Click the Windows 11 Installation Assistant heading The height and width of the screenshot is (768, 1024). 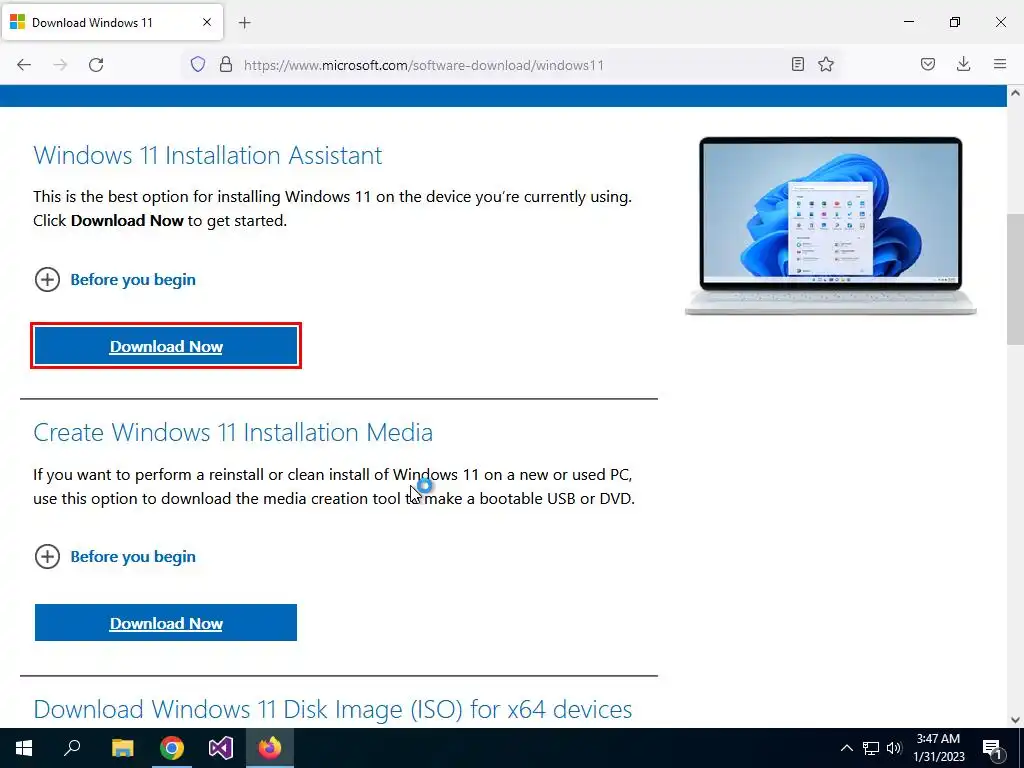point(208,155)
